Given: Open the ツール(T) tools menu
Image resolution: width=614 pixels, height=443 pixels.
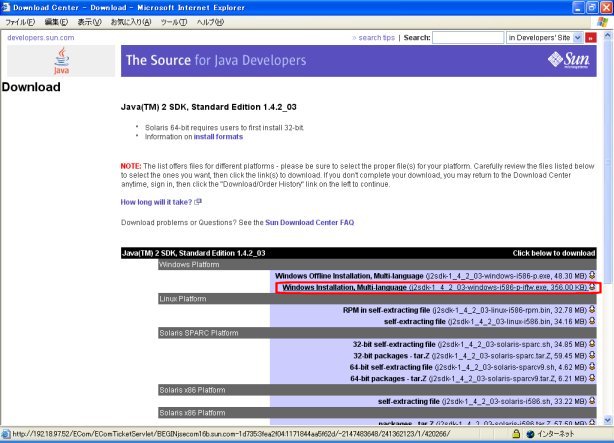Looking at the screenshot, I should 173,21.
